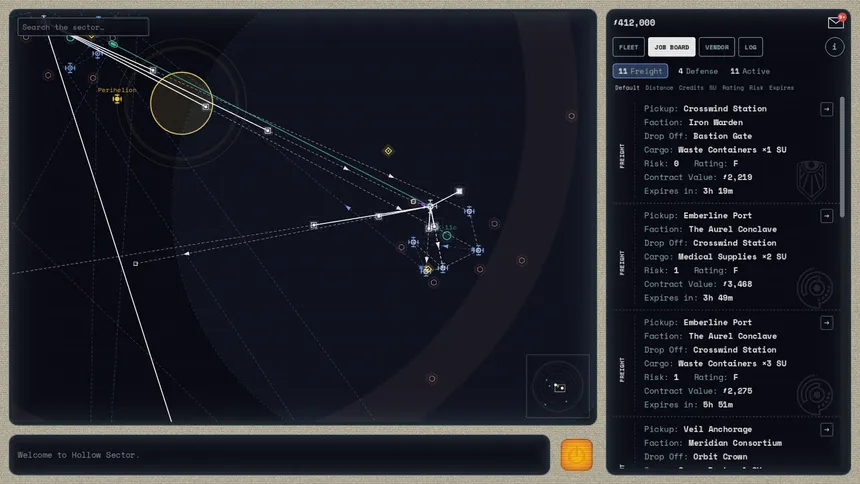This screenshot has width=860, height=484.
Task: Switch to the Log tab
Action: (x=750, y=47)
